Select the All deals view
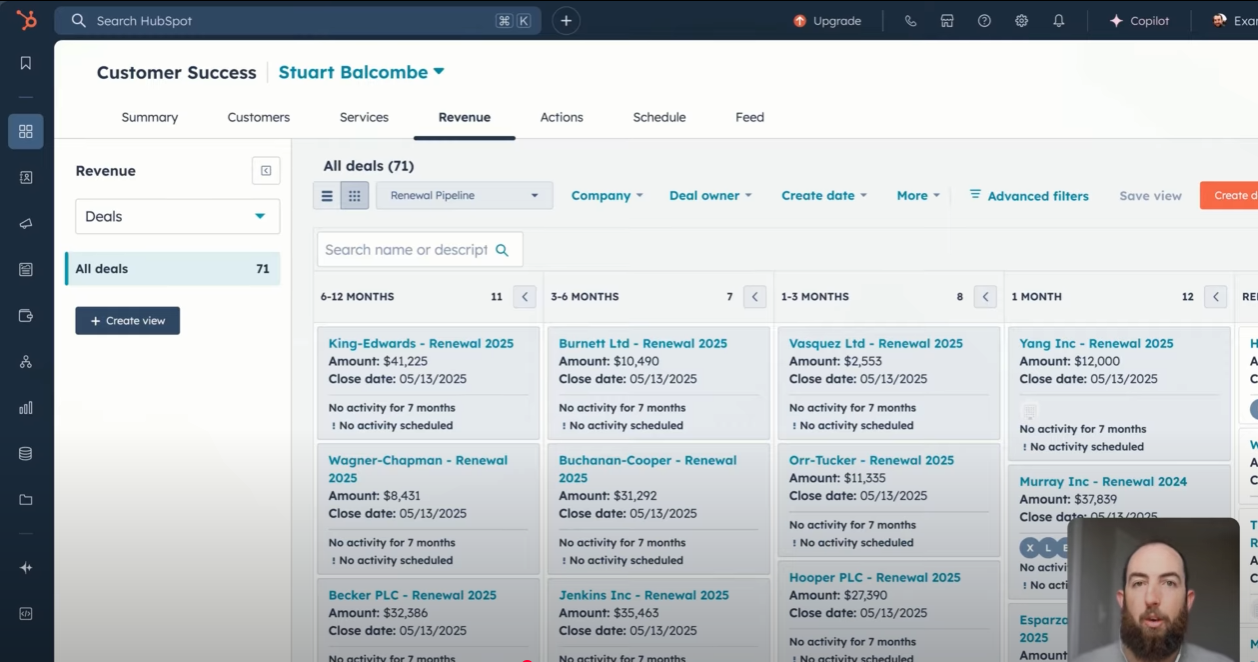 click(173, 269)
